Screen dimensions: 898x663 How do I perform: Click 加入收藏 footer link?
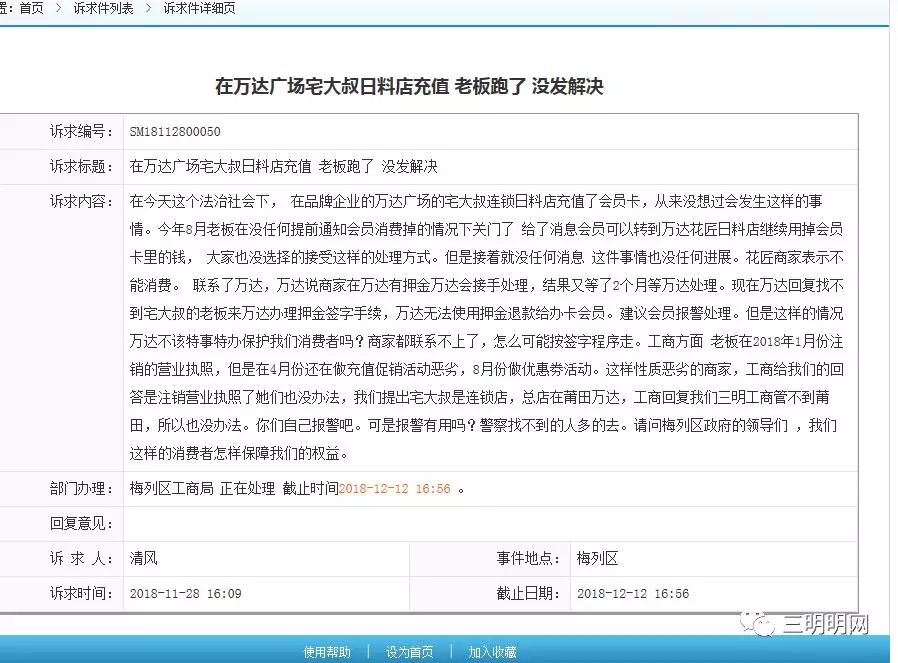(493, 652)
